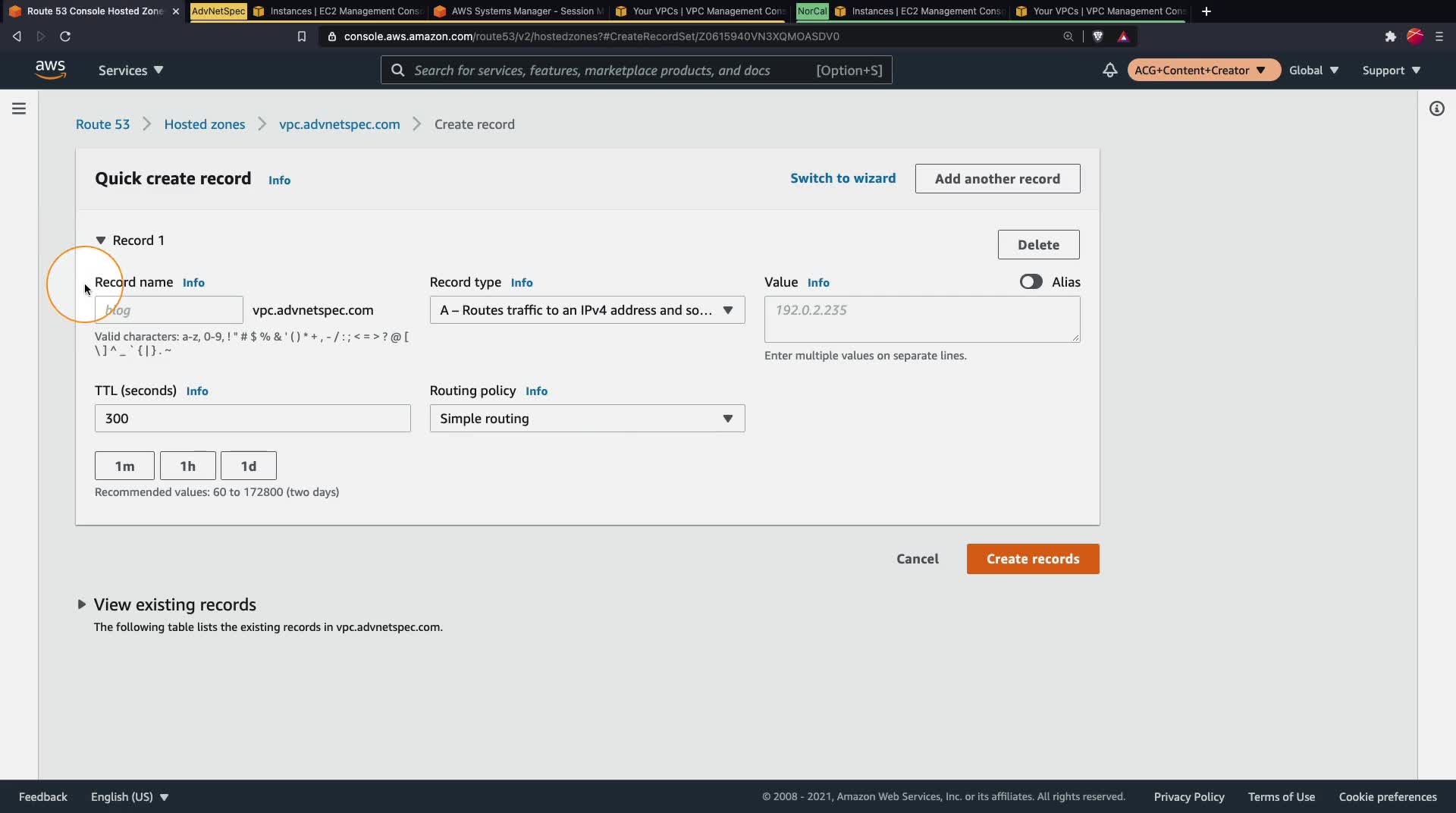
Task: Click the Value text area
Action: pyautogui.click(x=922, y=319)
